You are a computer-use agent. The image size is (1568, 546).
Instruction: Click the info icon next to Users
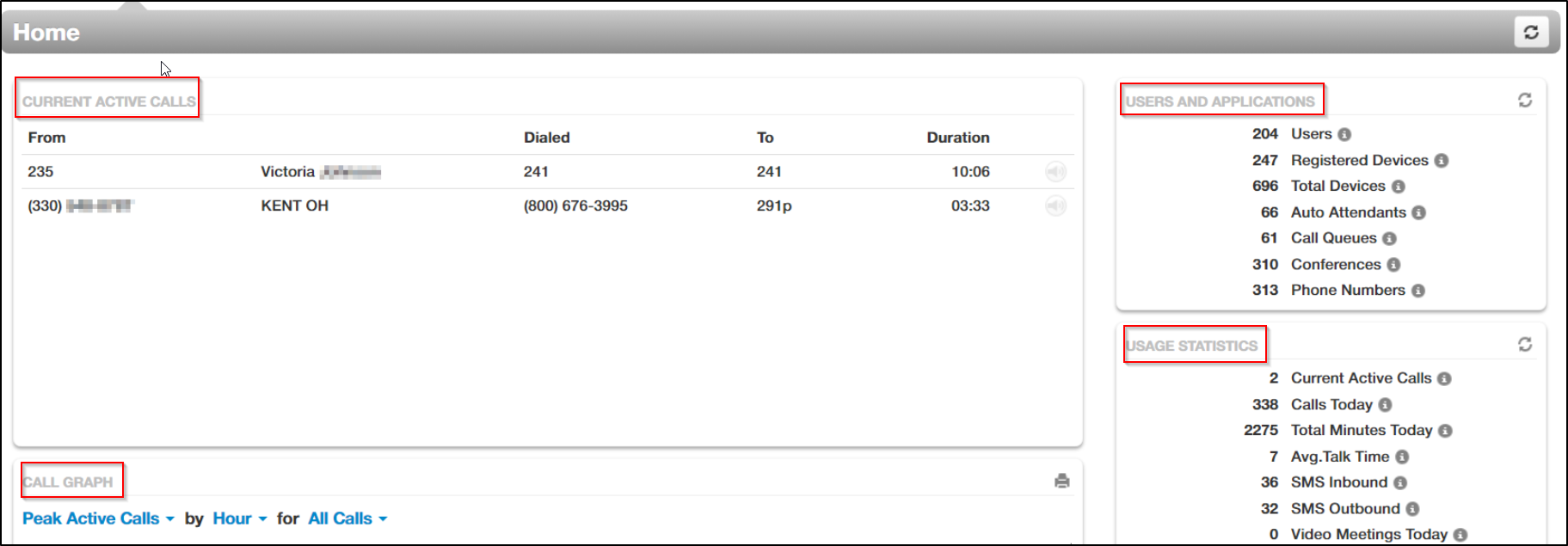pyautogui.click(x=1344, y=135)
